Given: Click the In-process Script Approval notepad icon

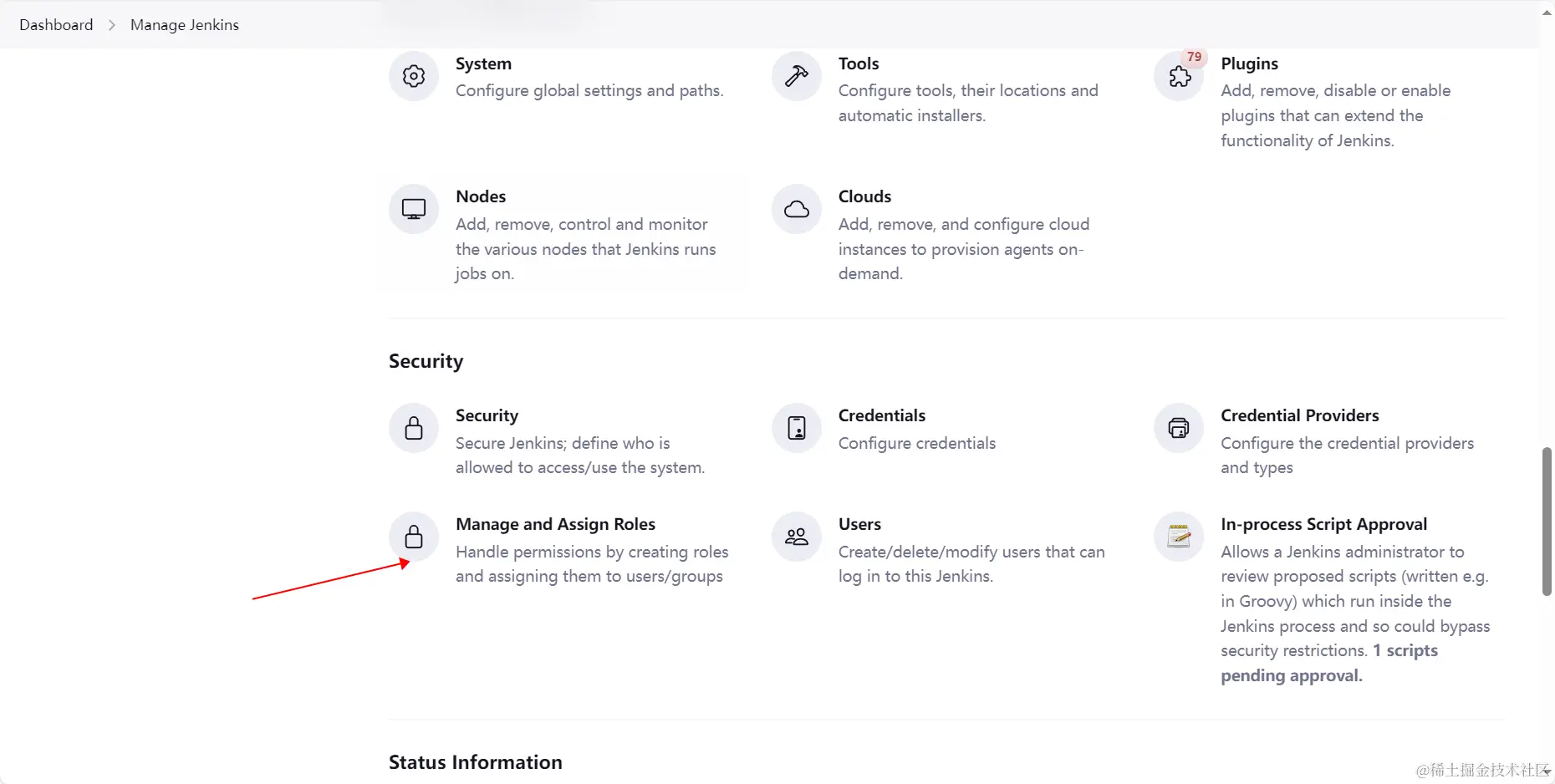Looking at the screenshot, I should pos(1179,537).
